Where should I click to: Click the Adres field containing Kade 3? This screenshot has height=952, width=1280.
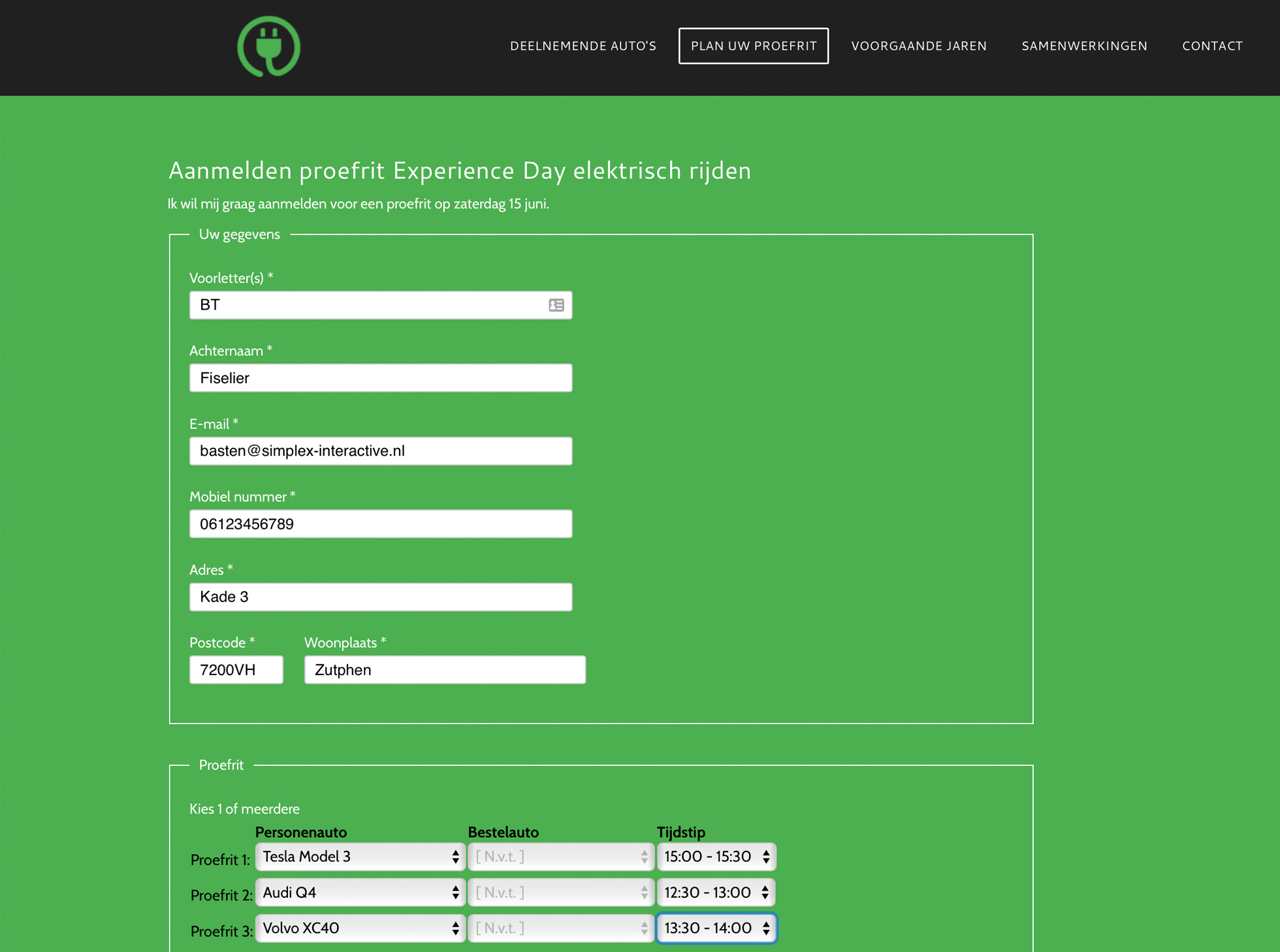tap(381, 596)
